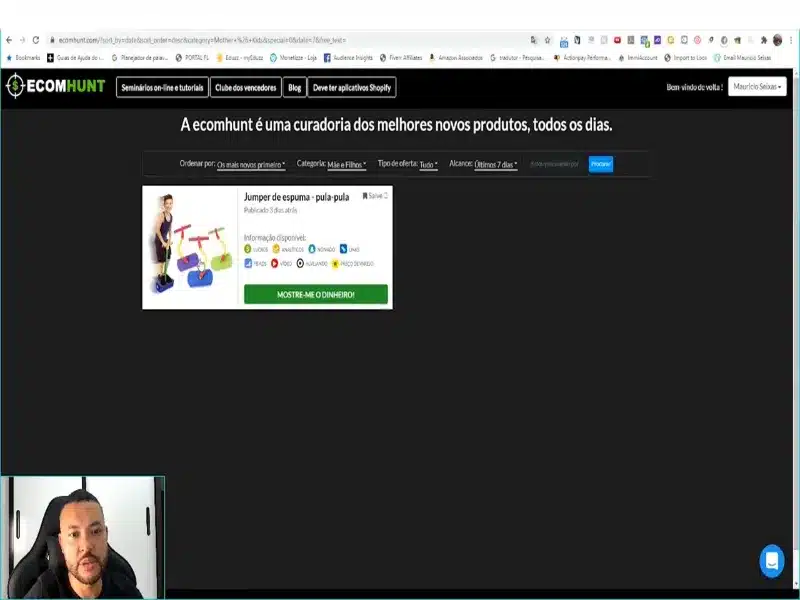Open the Categoria Mãe e Filhos dropdown
Screen dimensions: 800x600
click(347, 165)
